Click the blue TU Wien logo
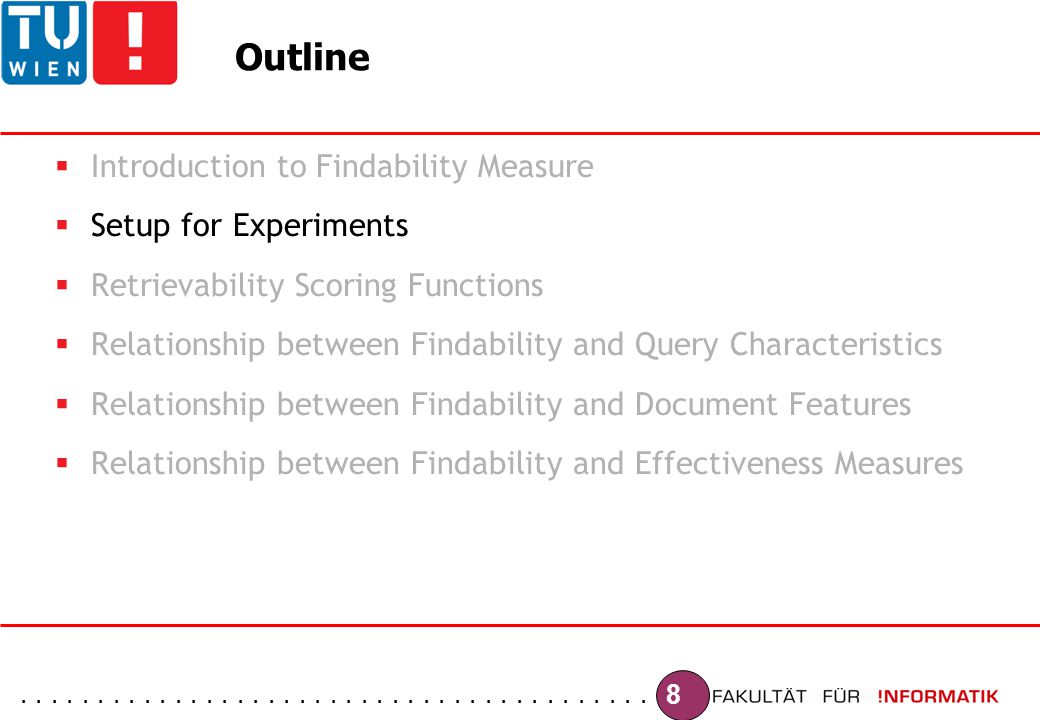Screen dimensions: 1040x720 44,42
